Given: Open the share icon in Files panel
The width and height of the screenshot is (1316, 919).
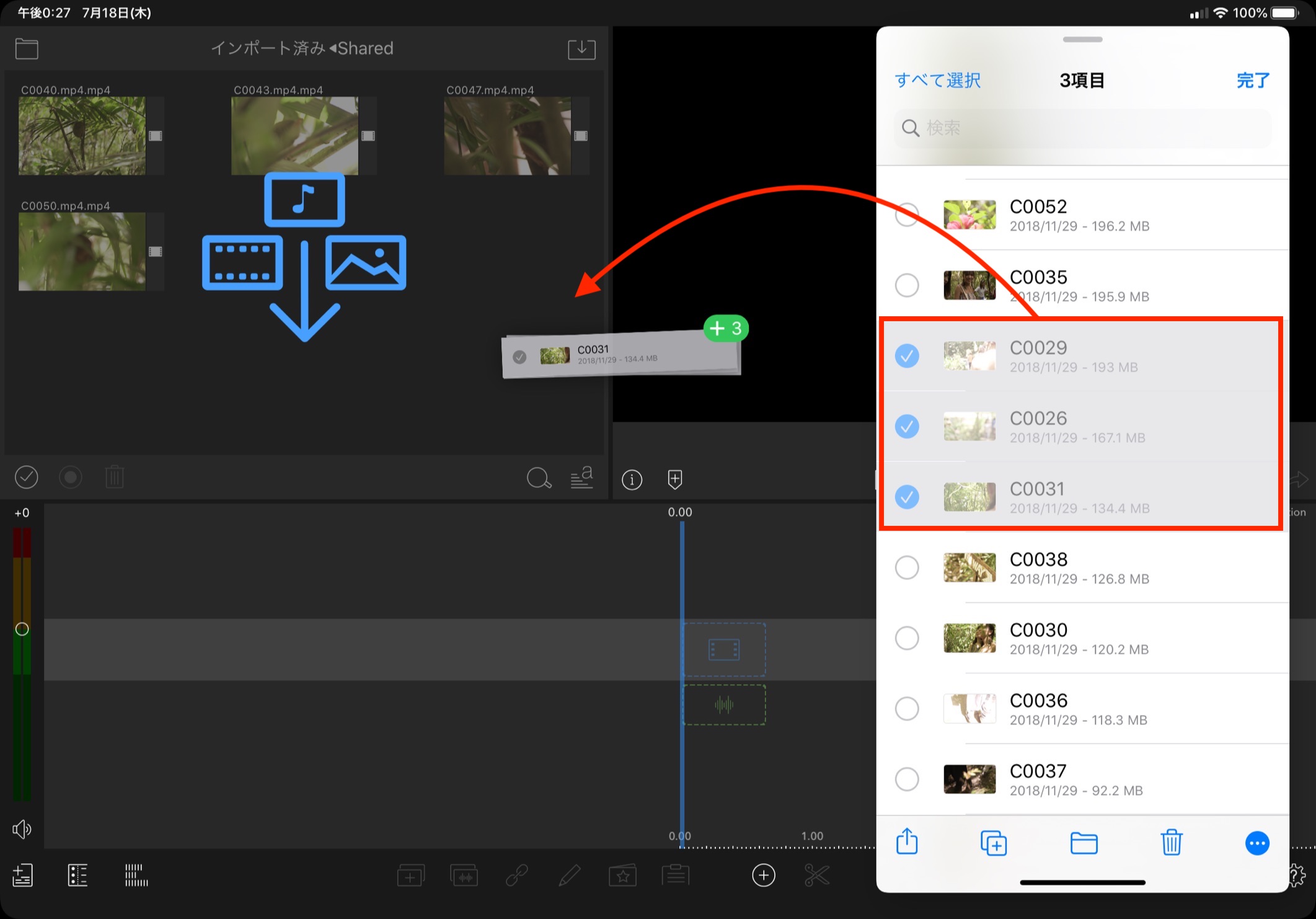Looking at the screenshot, I should (907, 842).
